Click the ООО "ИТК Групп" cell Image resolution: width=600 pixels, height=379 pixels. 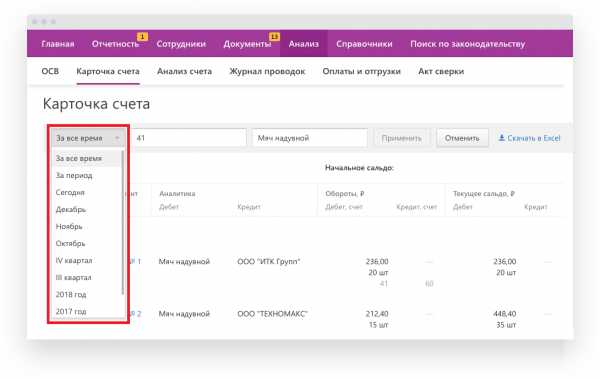(x=269, y=261)
